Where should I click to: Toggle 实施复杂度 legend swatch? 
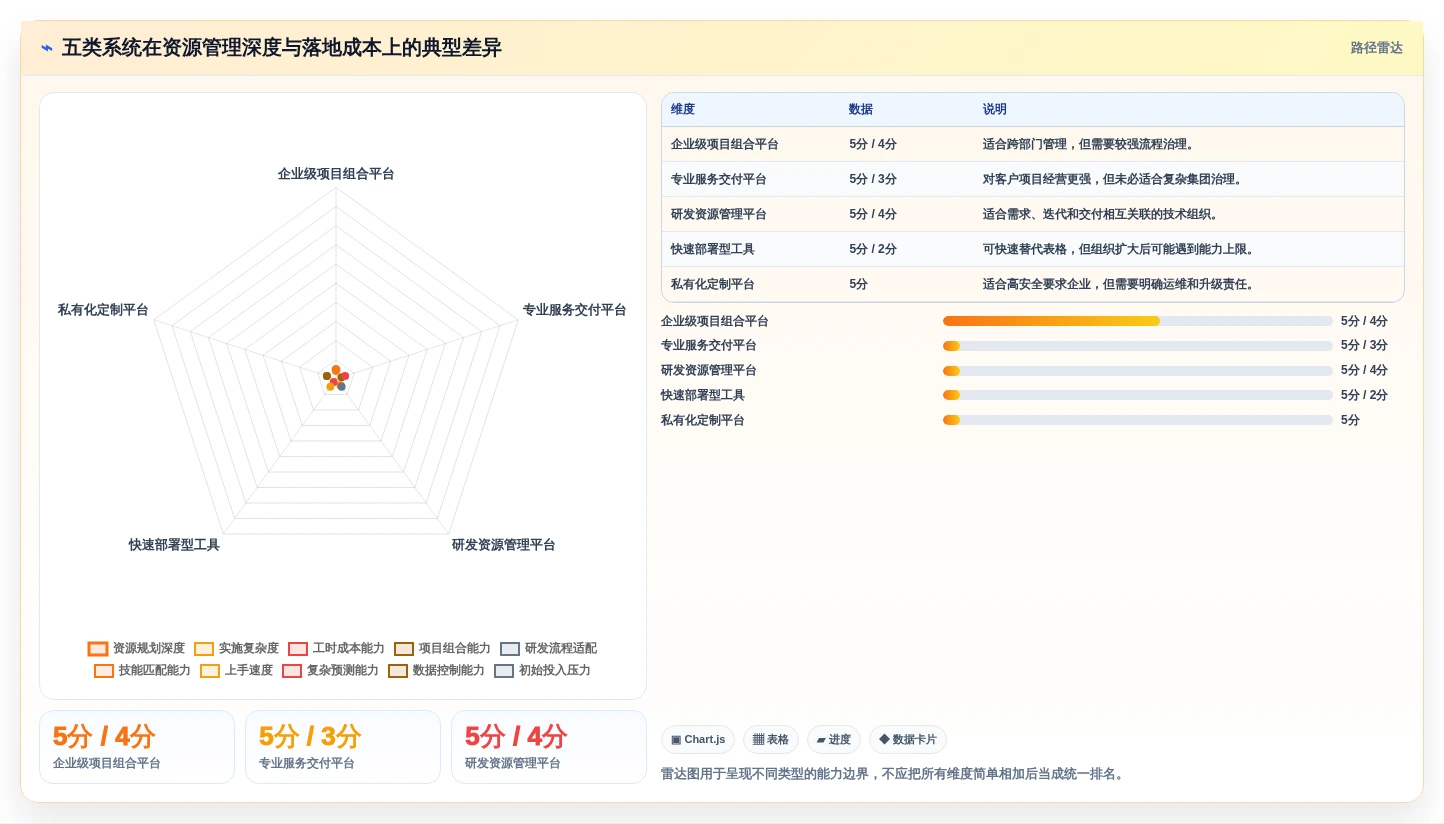204,649
